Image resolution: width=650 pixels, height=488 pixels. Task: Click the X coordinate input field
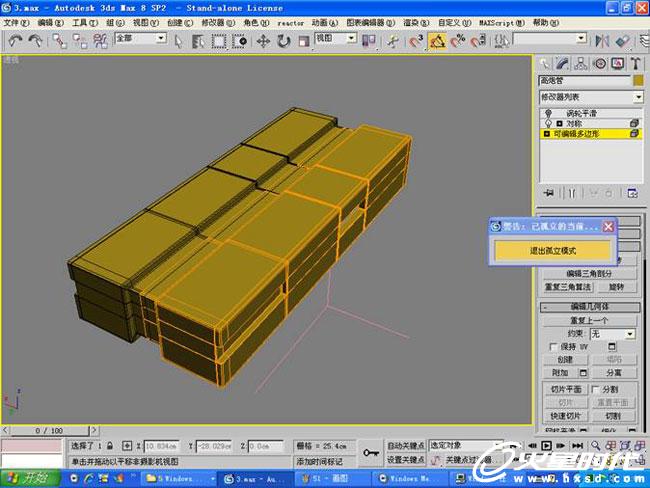pos(162,446)
